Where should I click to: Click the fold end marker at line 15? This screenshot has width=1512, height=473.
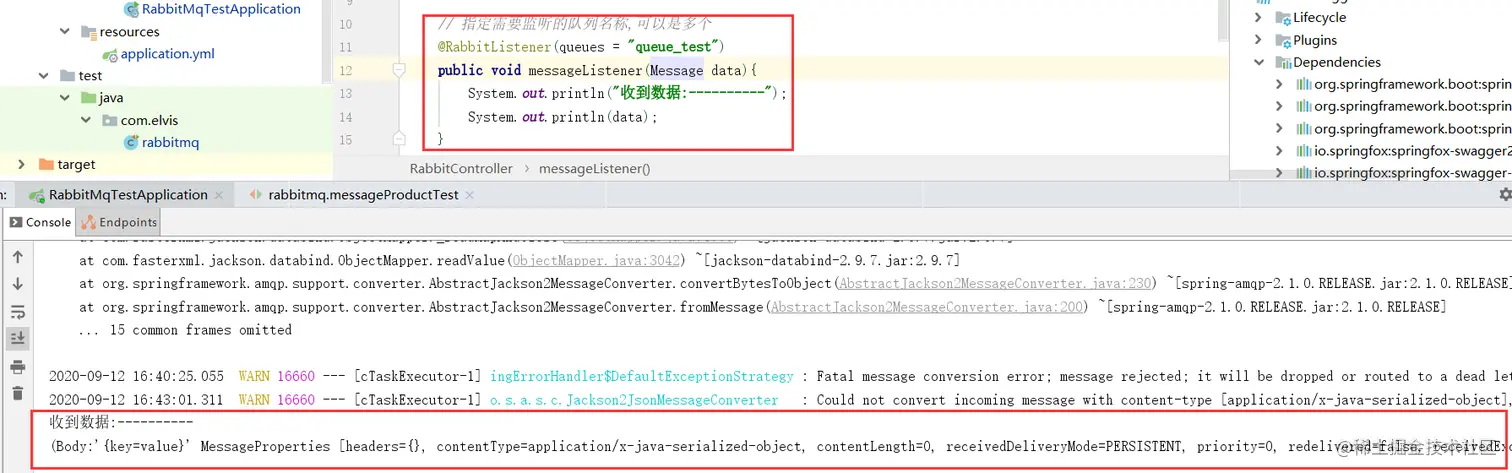pyautogui.click(x=399, y=137)
